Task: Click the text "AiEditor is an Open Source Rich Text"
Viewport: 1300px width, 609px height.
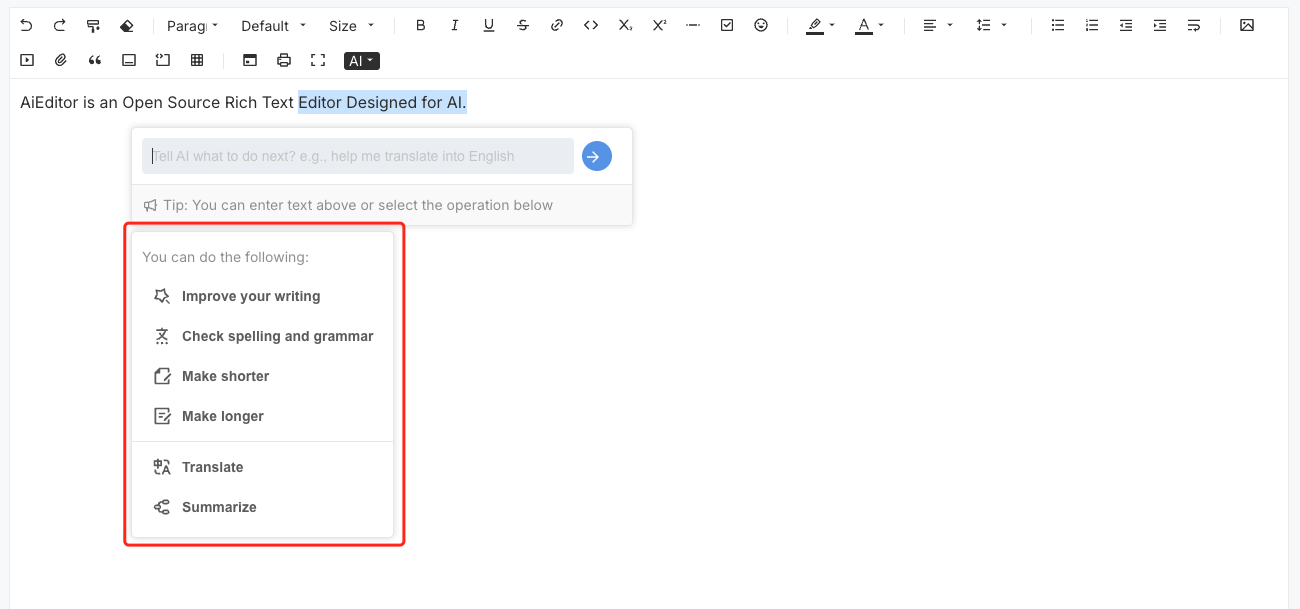Action: point(157,102)
